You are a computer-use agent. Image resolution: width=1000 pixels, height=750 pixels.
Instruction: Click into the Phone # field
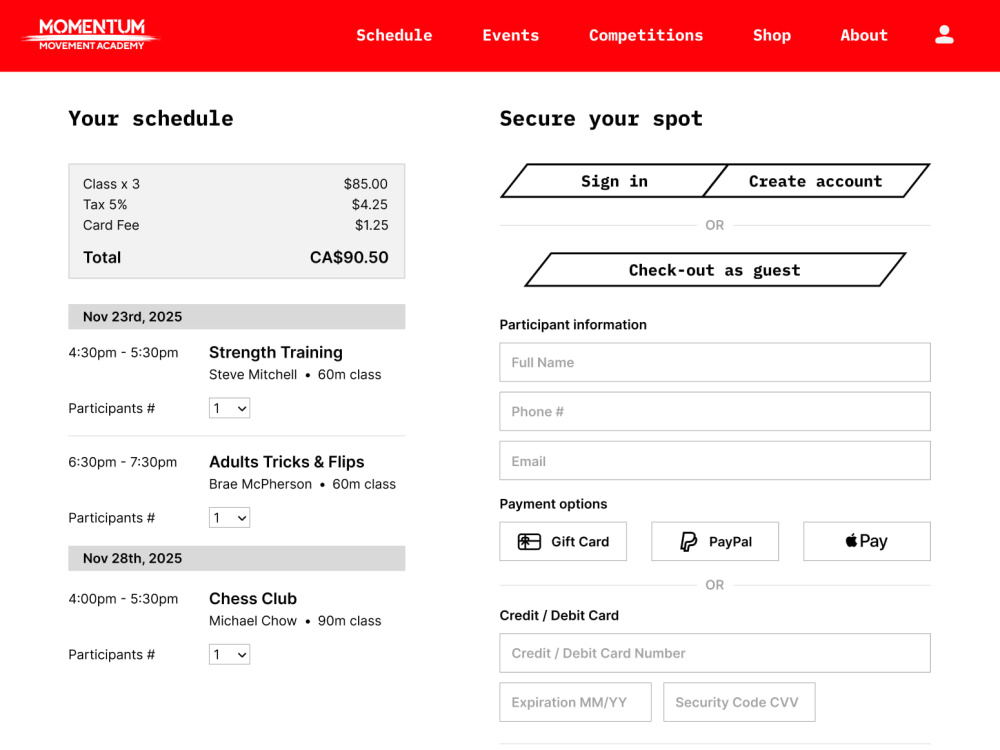pyautogui.click(x=714, y=411)
